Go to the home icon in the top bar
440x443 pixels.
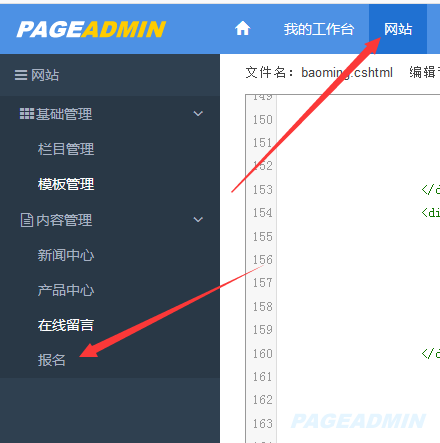pyautogui.click(x=242, y=28)
